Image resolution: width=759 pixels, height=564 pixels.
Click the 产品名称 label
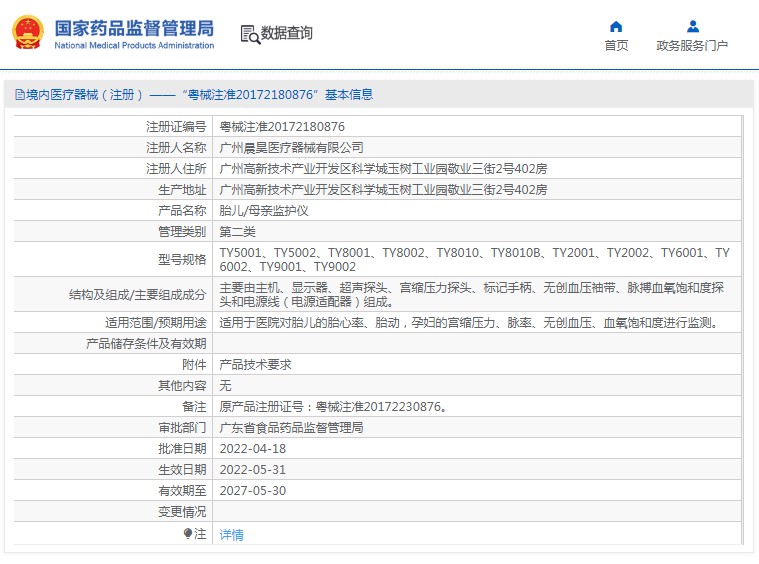pos(182,211)
